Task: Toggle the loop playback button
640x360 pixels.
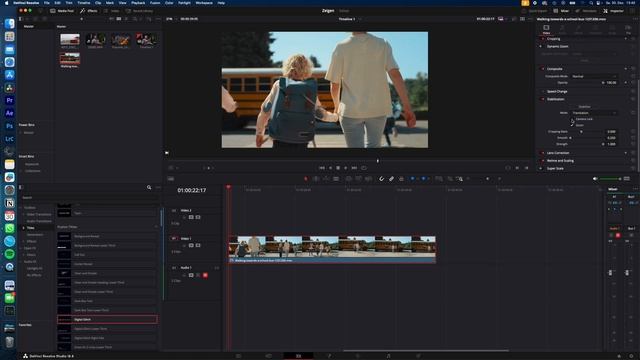Action: coord(364,168)
